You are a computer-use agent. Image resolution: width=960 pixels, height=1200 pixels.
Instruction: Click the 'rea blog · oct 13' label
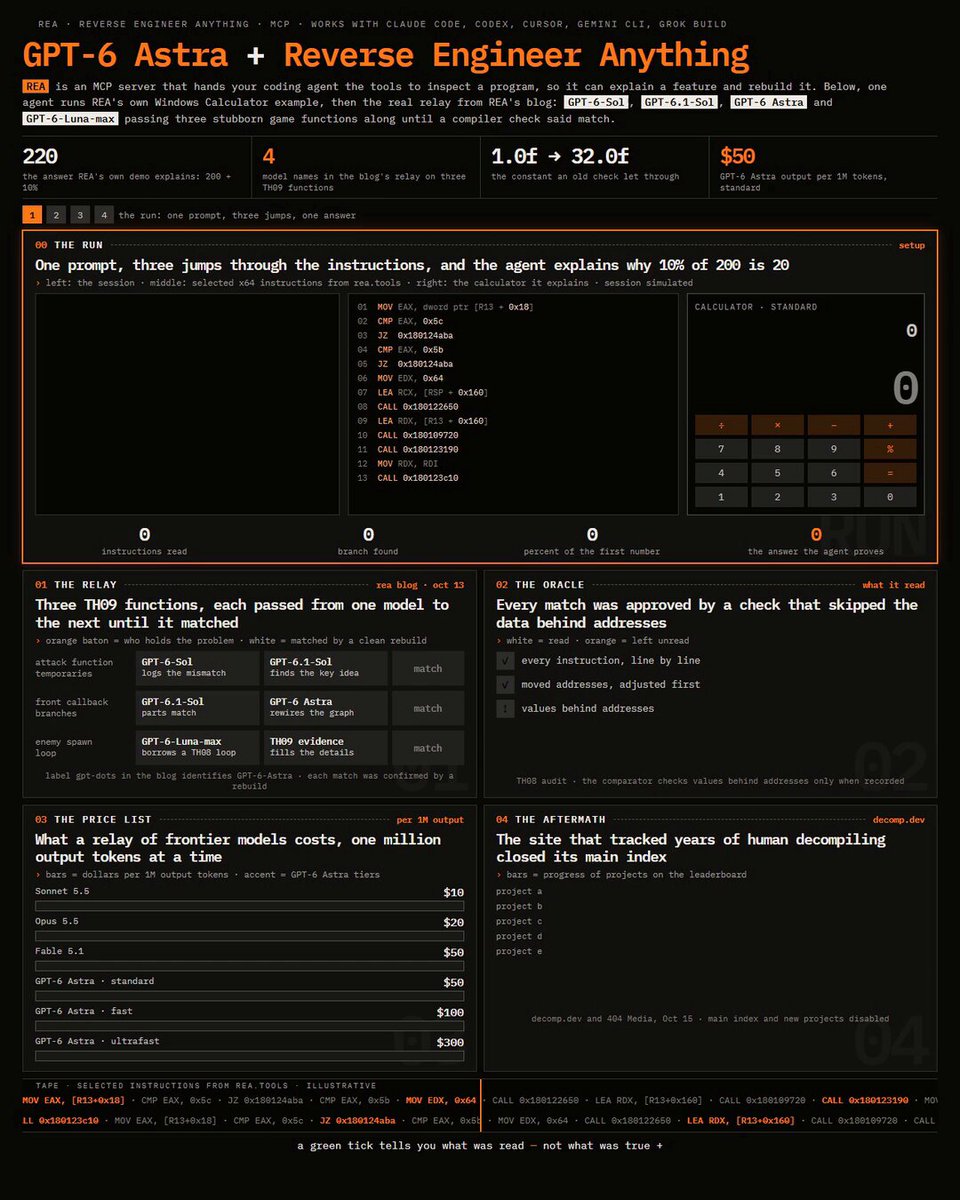pos(420,585)
